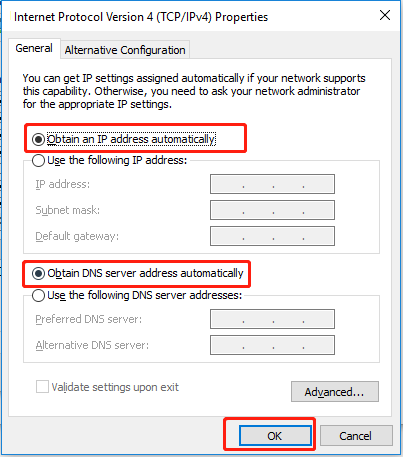
Task: Click the Alternative DNS server field
Action: [272, 345]
